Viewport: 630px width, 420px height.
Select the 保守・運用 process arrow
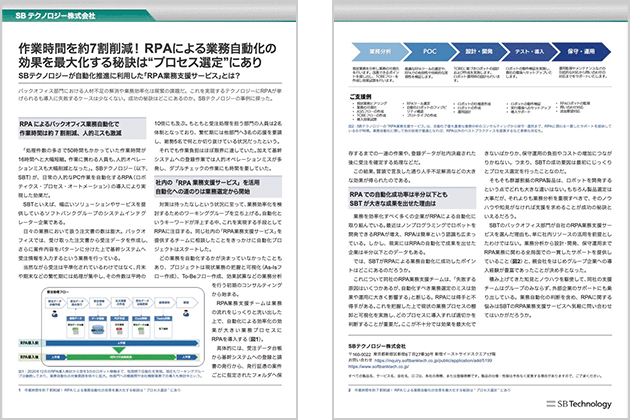(581, 52)
